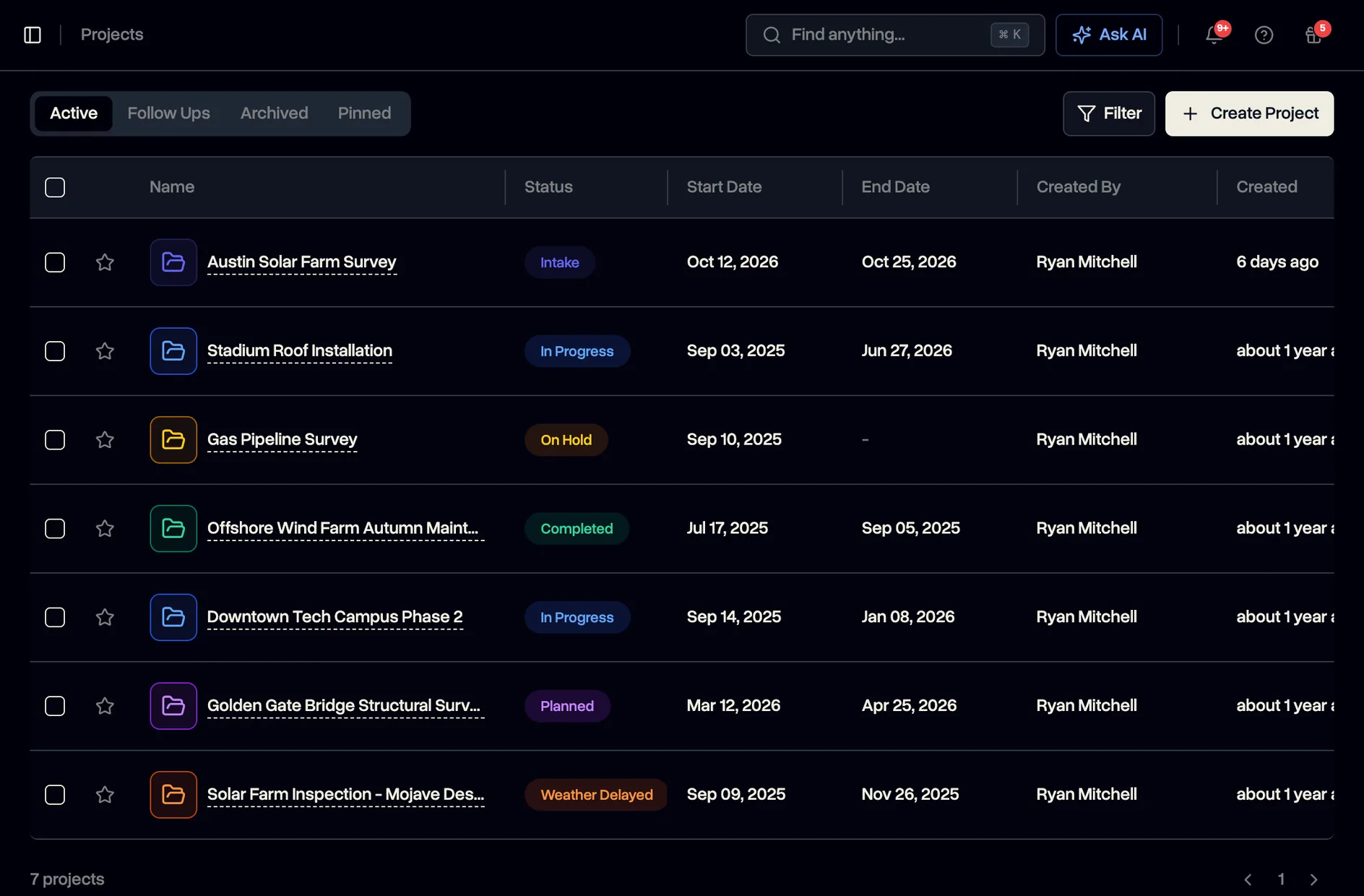Click folder icon for Downtown Tech Campus
The width and height of the screenshot is (1364, 896).
(x=173, y=617)
